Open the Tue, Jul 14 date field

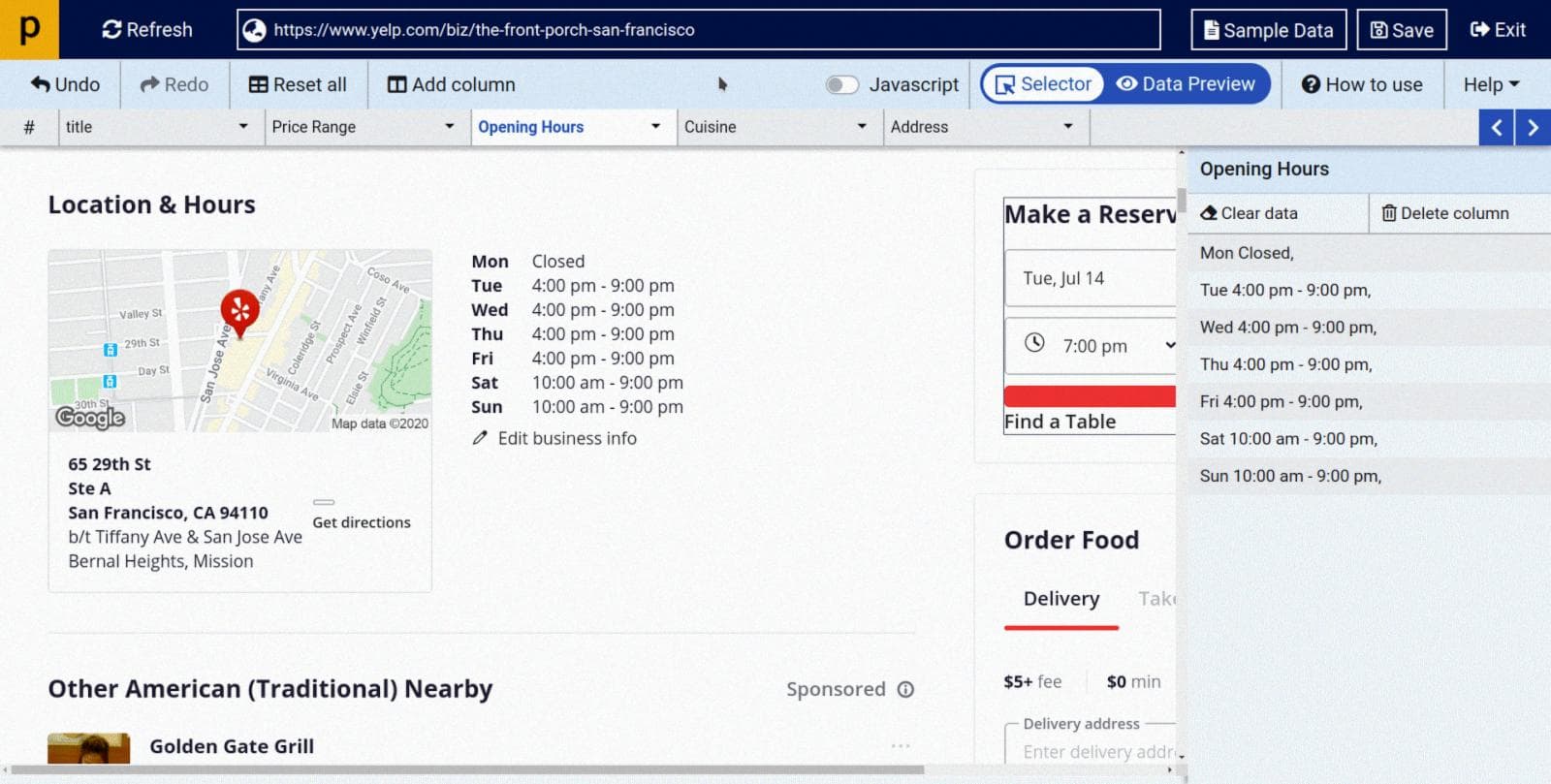1091,278
